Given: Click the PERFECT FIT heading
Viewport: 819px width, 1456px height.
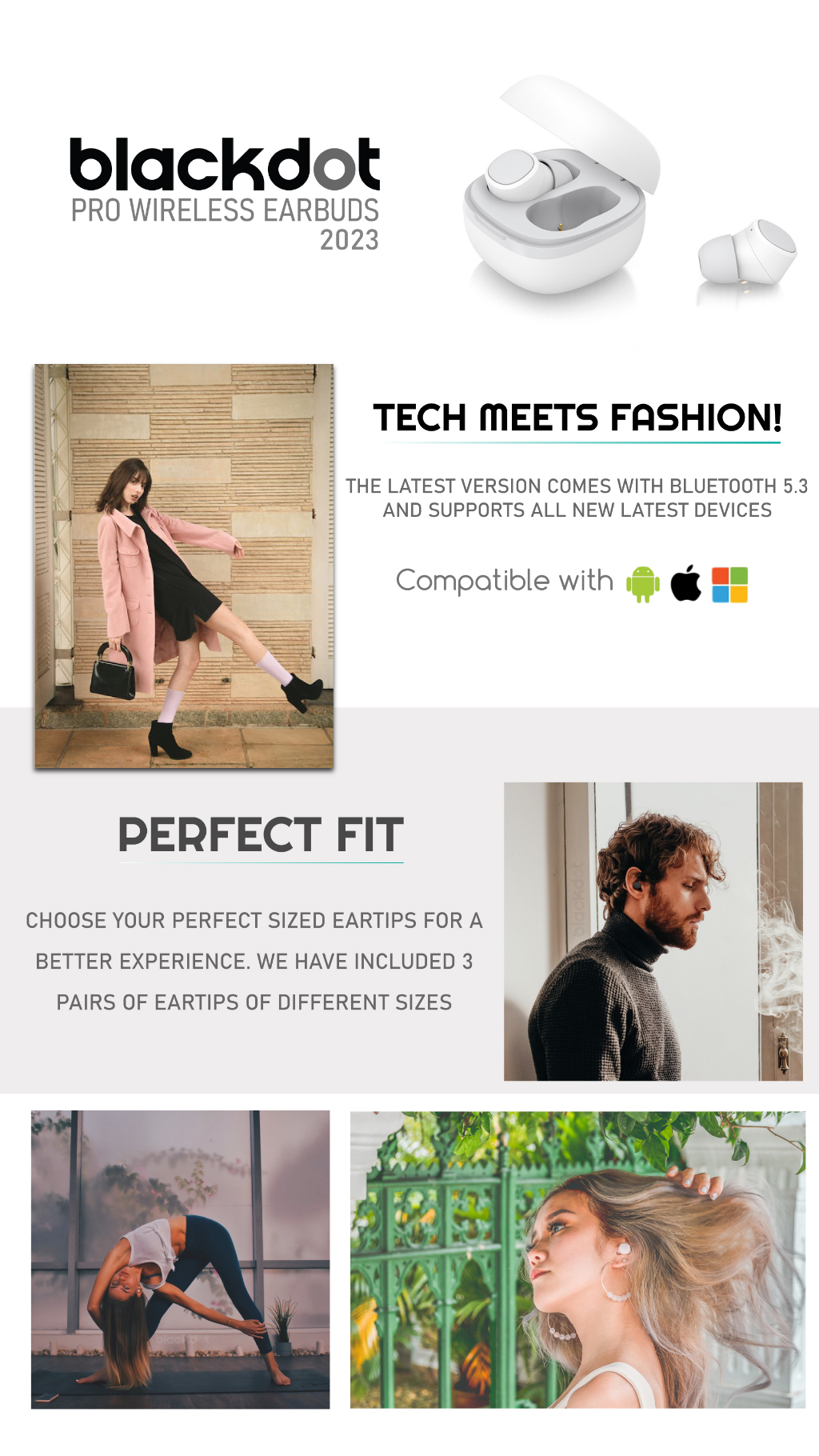Looking at the screenshot, I should [x=261, y=835].
